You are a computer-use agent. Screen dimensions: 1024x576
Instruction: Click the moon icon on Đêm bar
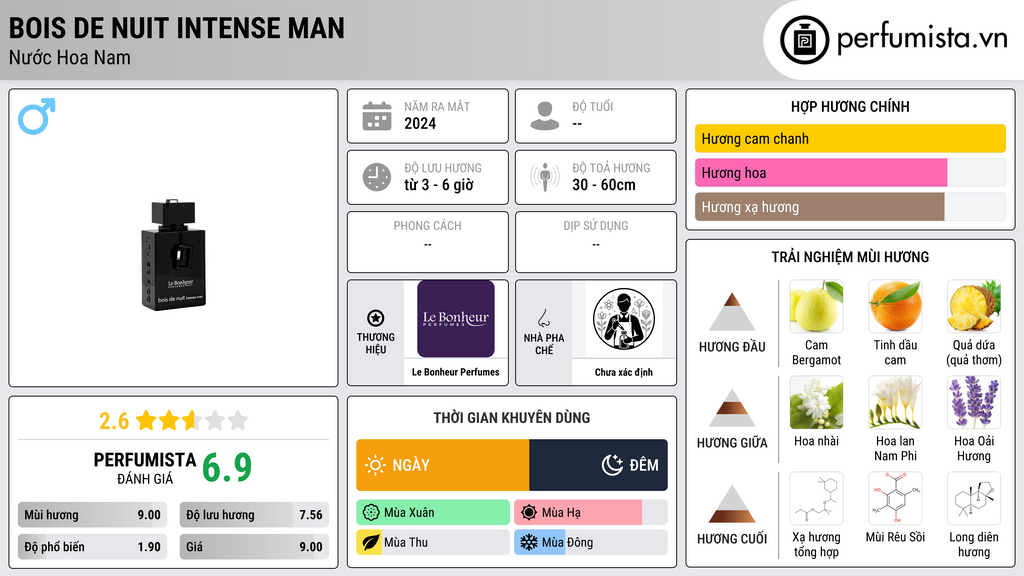612,465
